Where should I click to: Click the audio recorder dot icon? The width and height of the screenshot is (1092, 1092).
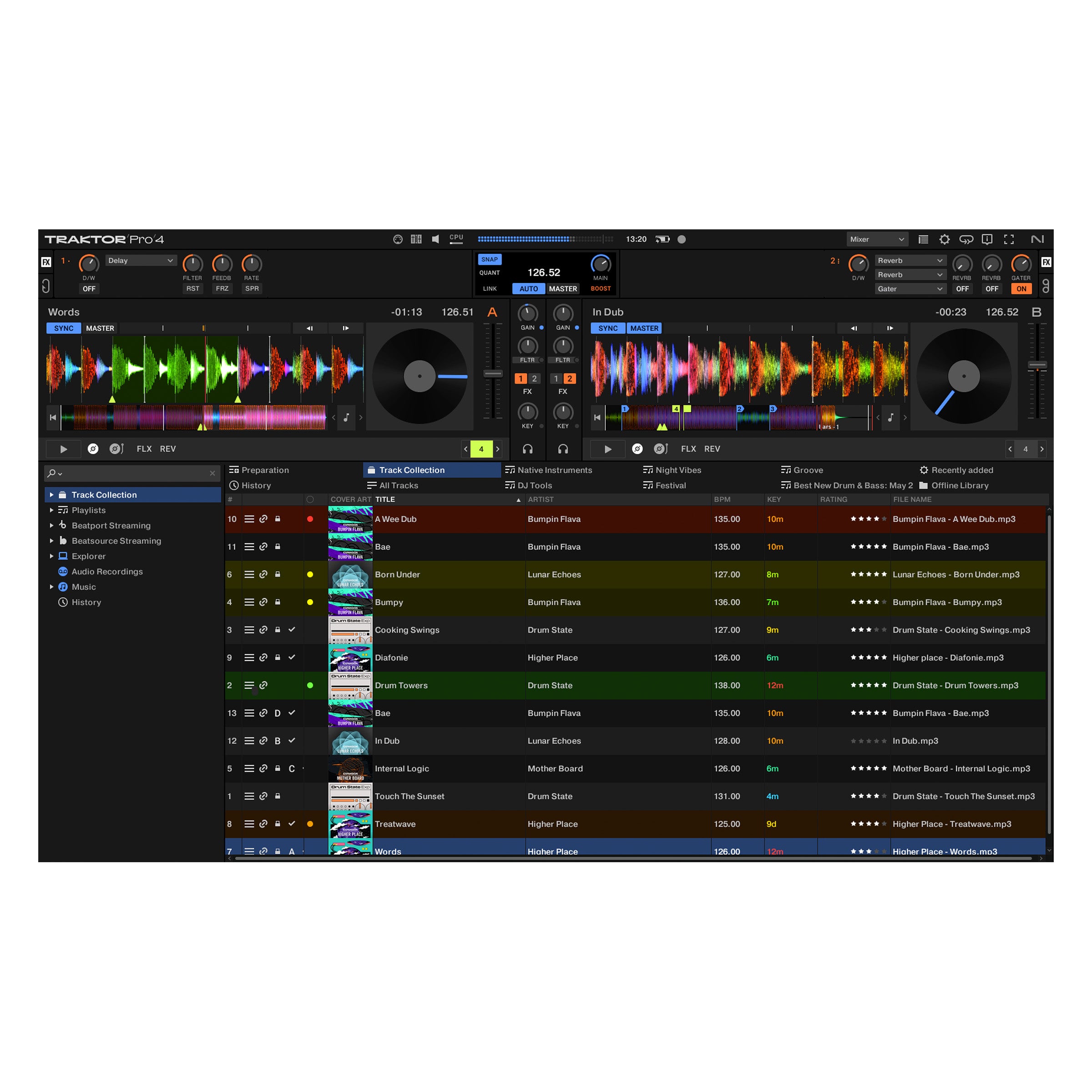click(682, 239)
